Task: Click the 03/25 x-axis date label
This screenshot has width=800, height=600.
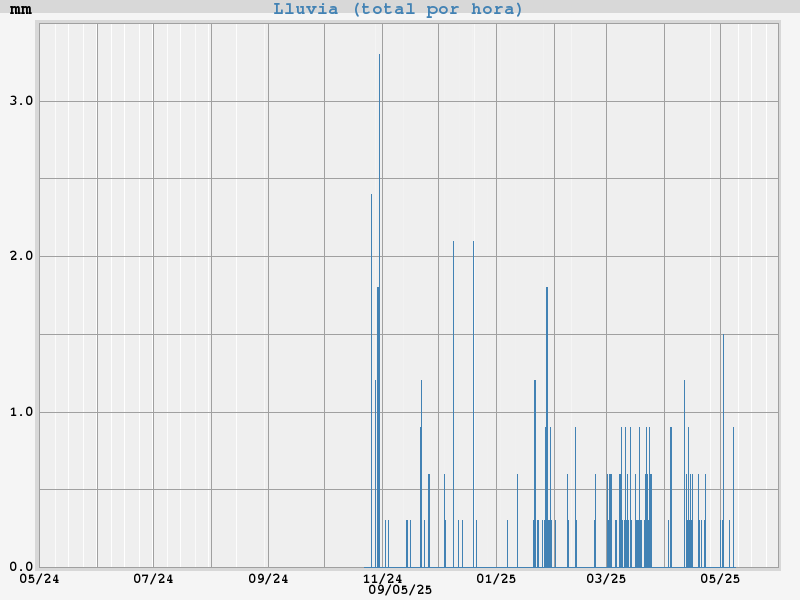Action: [x=606, y=579]
